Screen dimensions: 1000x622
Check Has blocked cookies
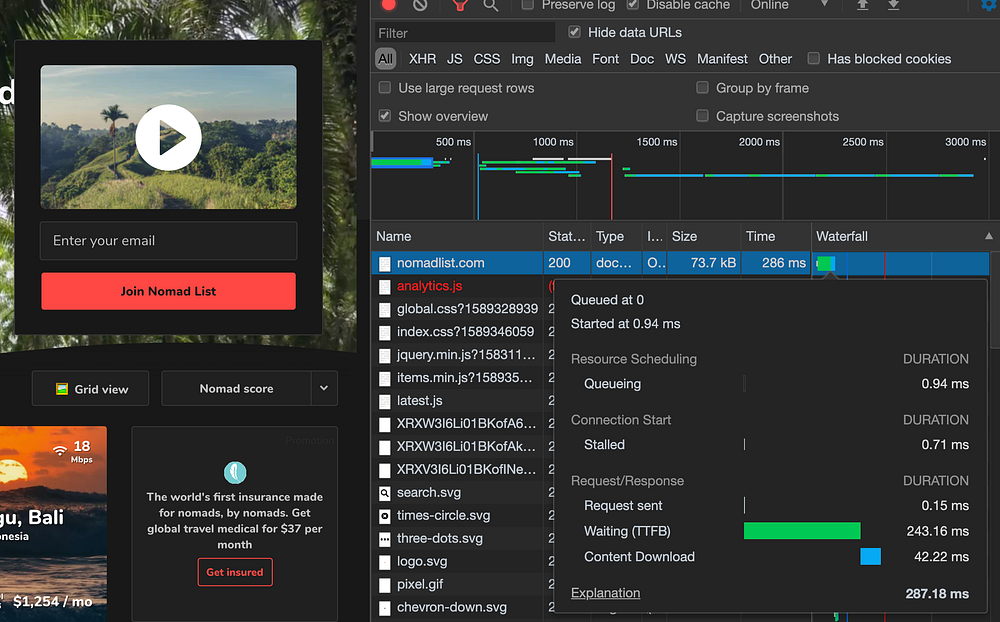coord(813,59)
